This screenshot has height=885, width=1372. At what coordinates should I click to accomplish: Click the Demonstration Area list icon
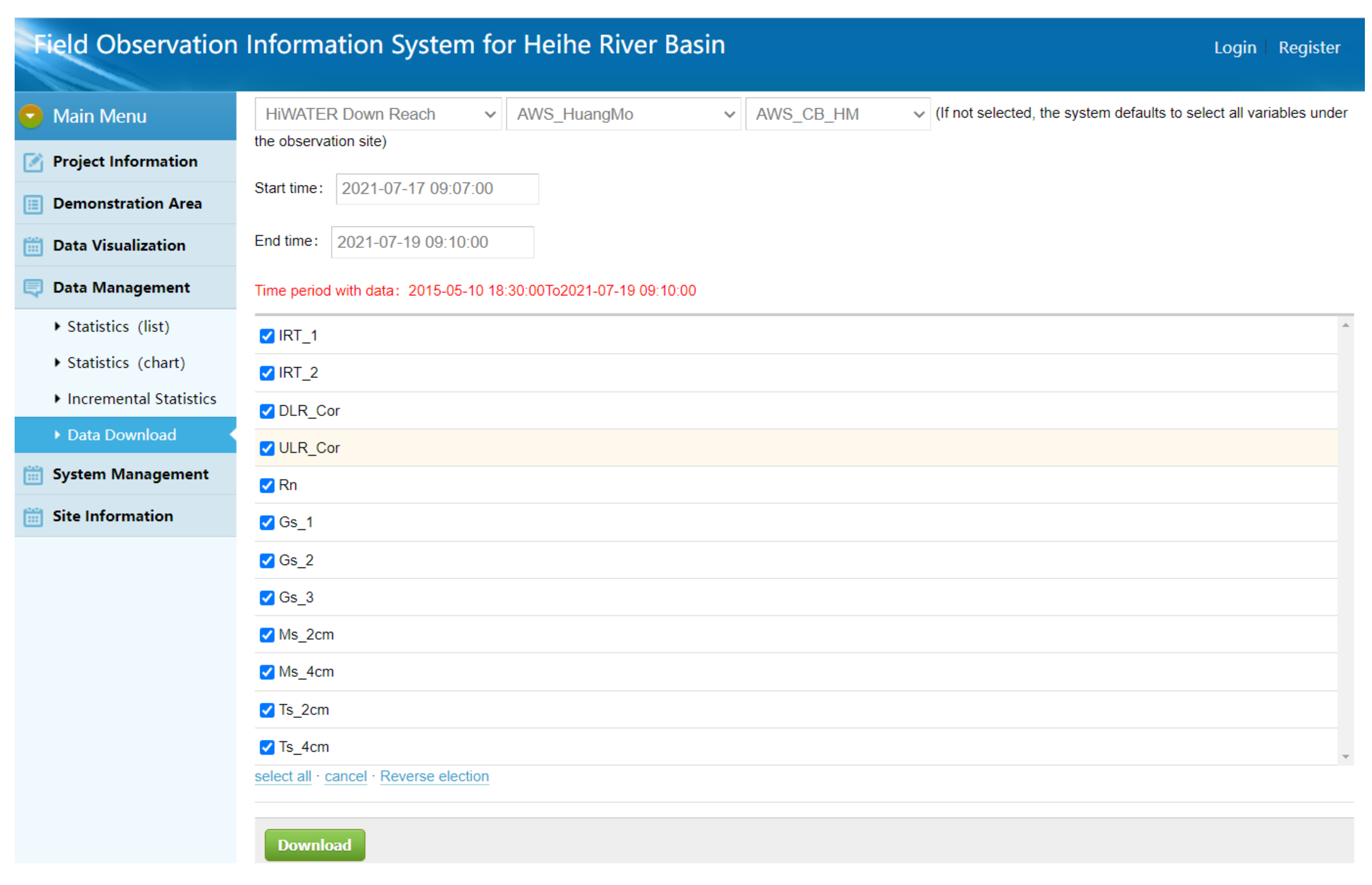pos(33,205)
